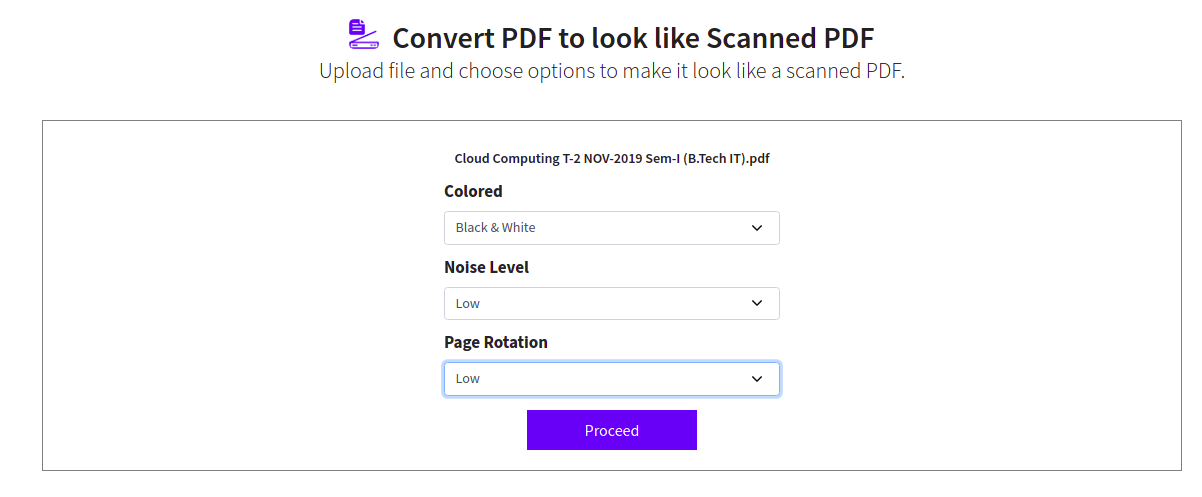The width and height of the screenshot is (1202, 497).
Task: Click the '.pdf' extension in the filename
Action: 757,158
